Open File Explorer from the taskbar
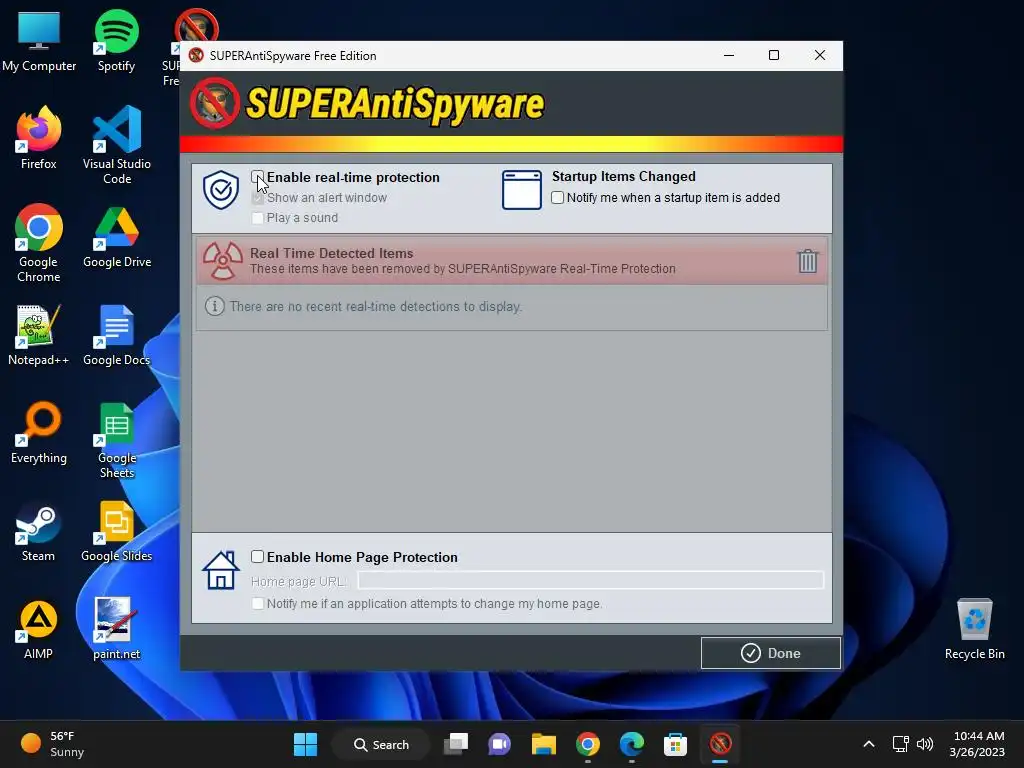This screenshot has width=1024, height=768. click(543, 744)
